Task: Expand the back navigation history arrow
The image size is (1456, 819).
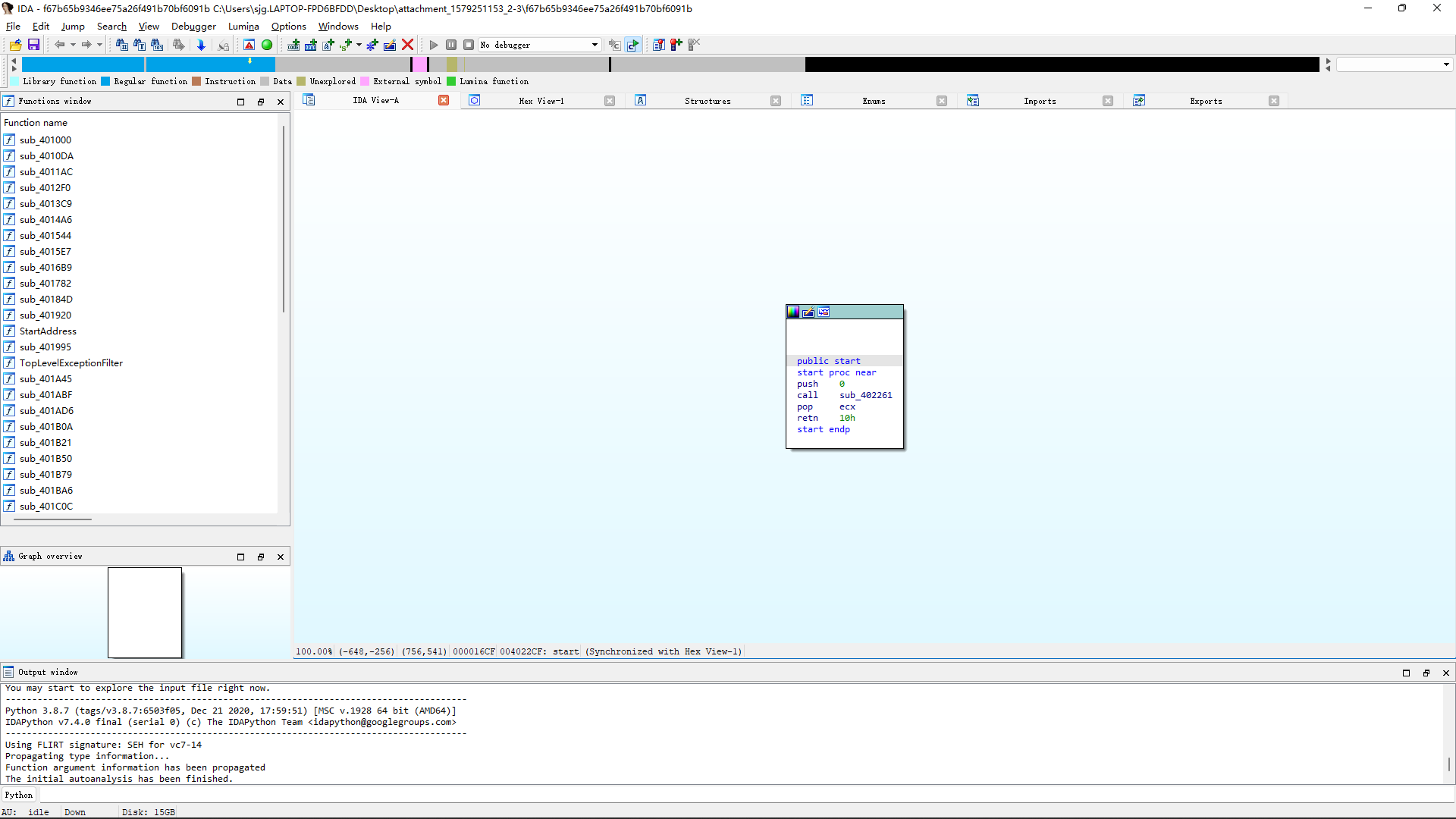Action: click(x=73, y=45)
